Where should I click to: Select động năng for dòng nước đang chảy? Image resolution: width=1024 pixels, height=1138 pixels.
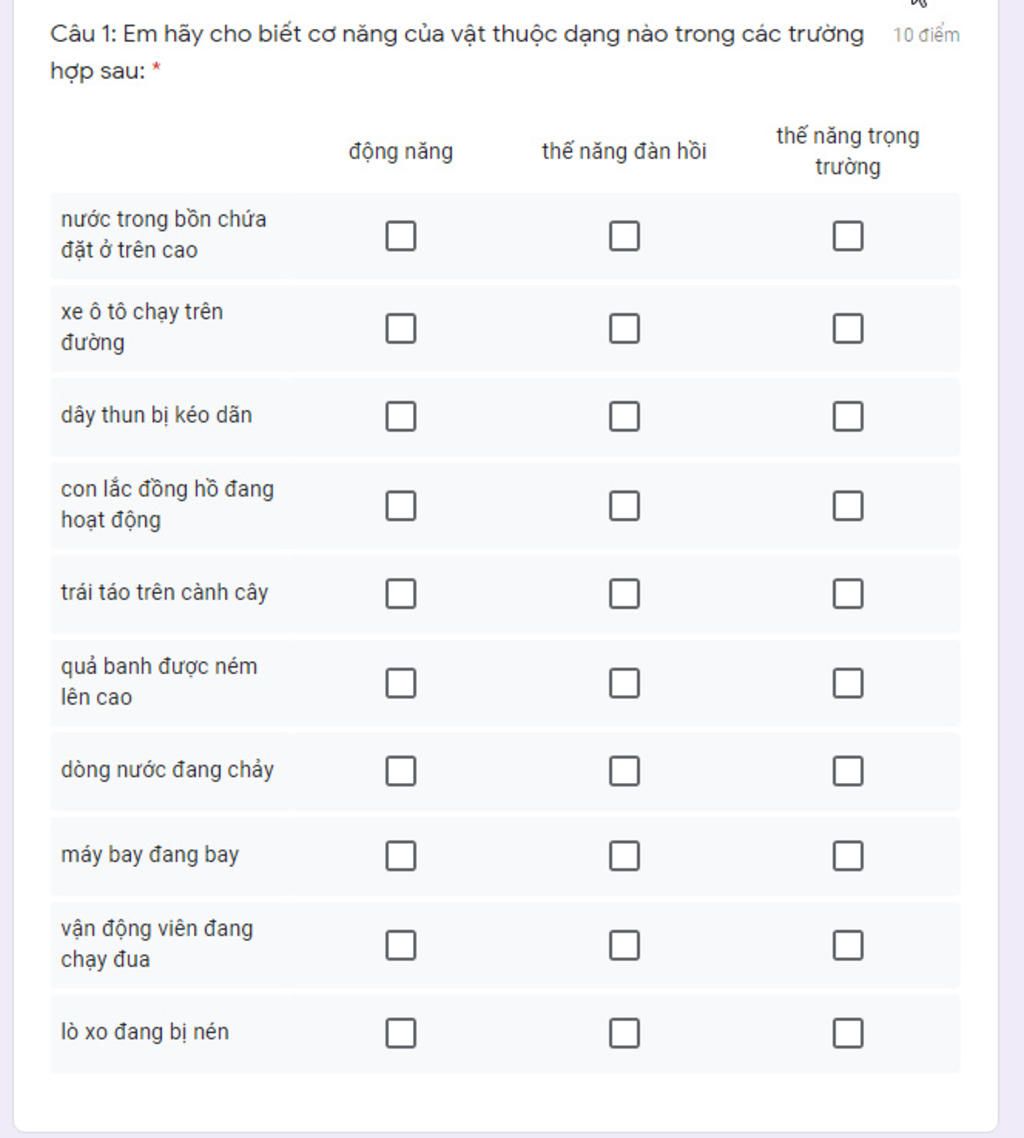[x=401, y=771]
